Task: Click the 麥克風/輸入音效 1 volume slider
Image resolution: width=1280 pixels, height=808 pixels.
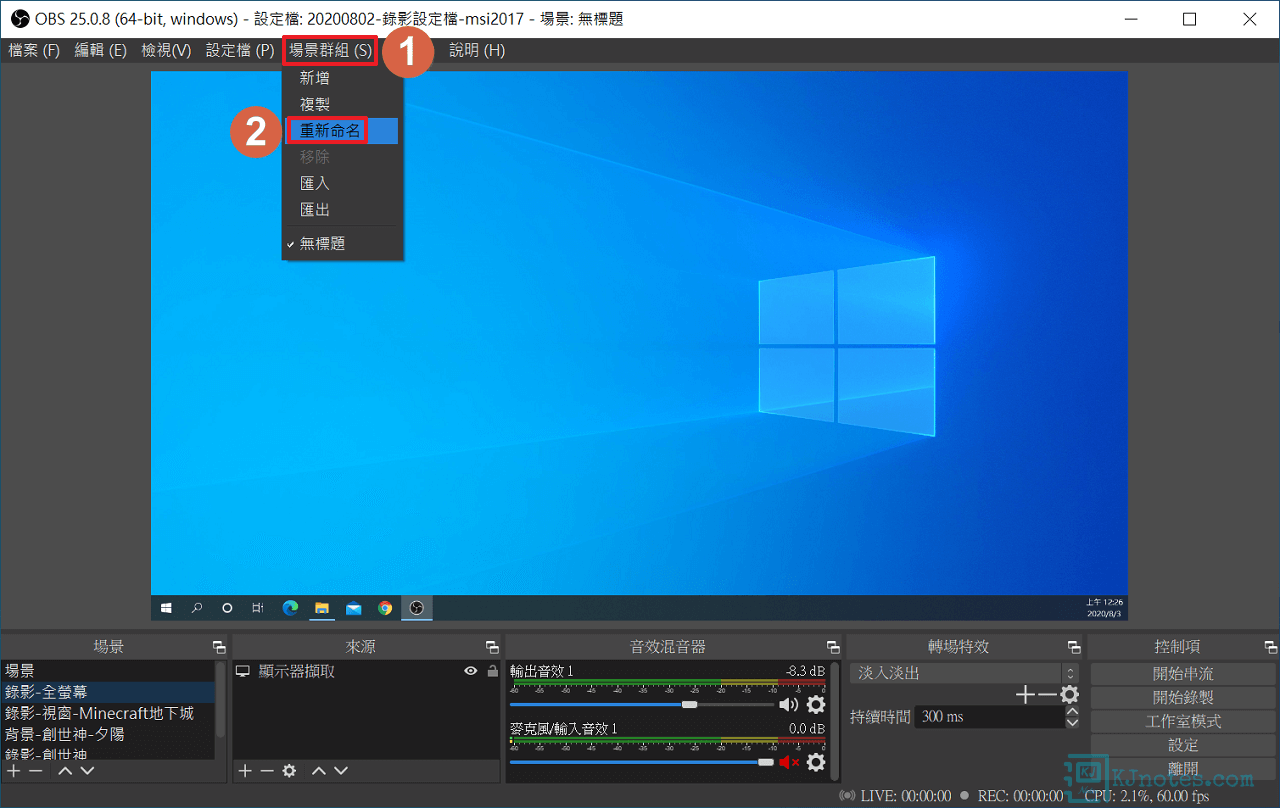Action: point(641,762)
